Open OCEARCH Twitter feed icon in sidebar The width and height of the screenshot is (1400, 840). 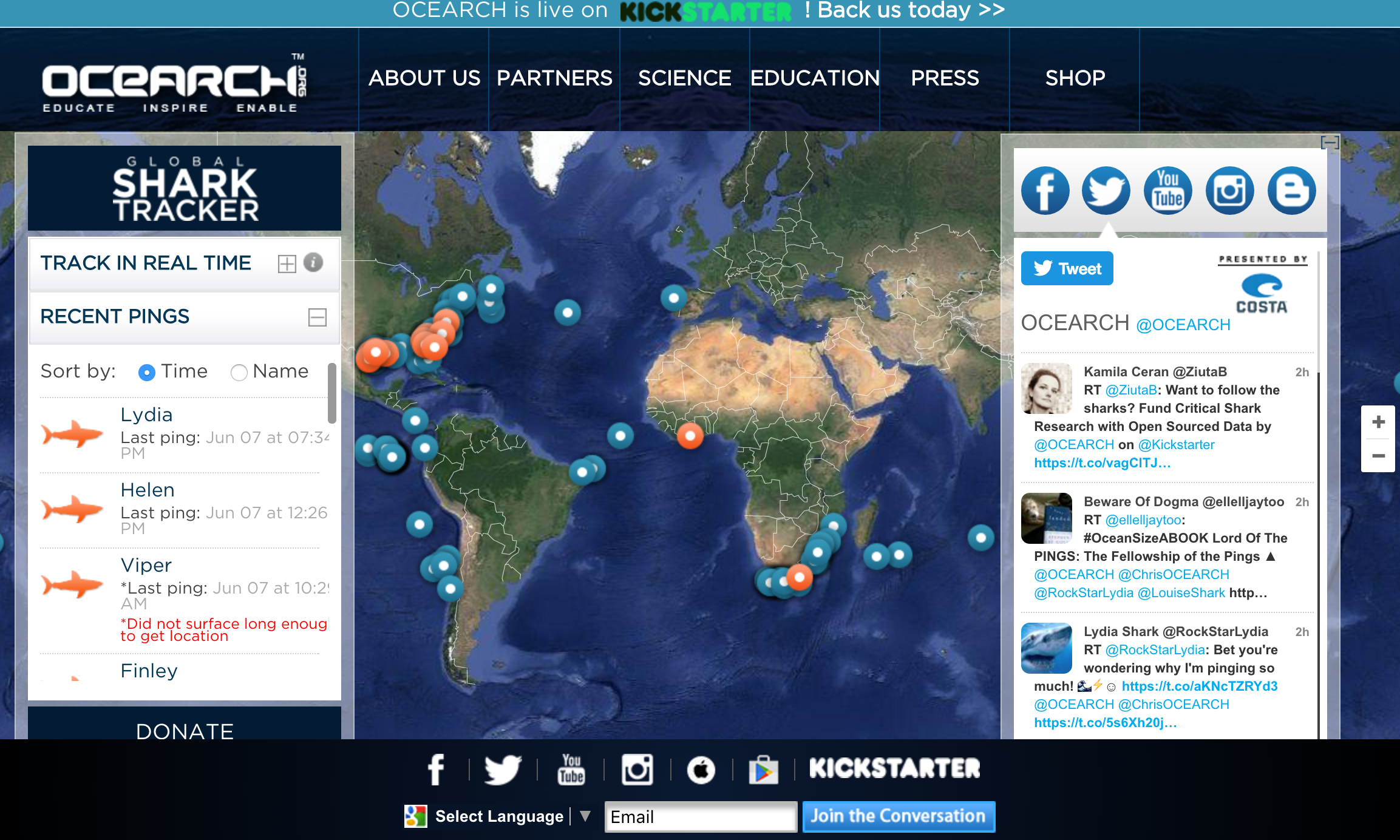tap(1106, 191)
